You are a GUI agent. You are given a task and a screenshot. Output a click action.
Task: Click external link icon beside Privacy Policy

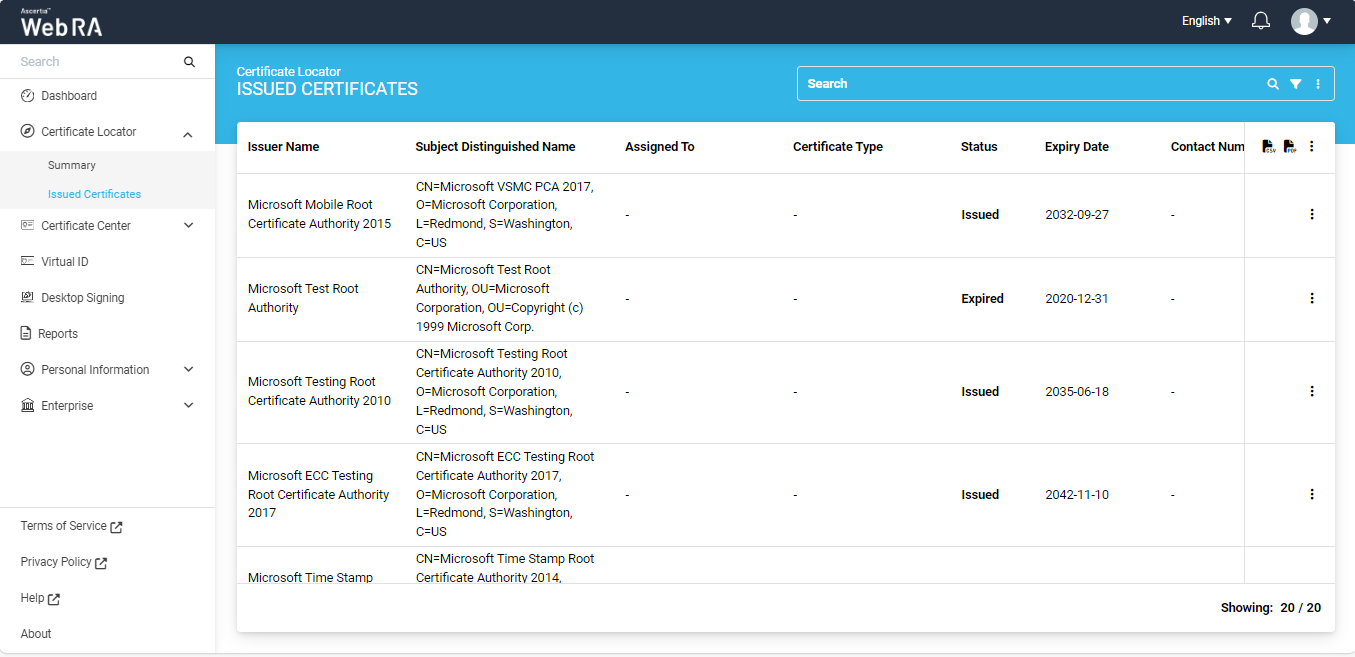tap(101, 563)
